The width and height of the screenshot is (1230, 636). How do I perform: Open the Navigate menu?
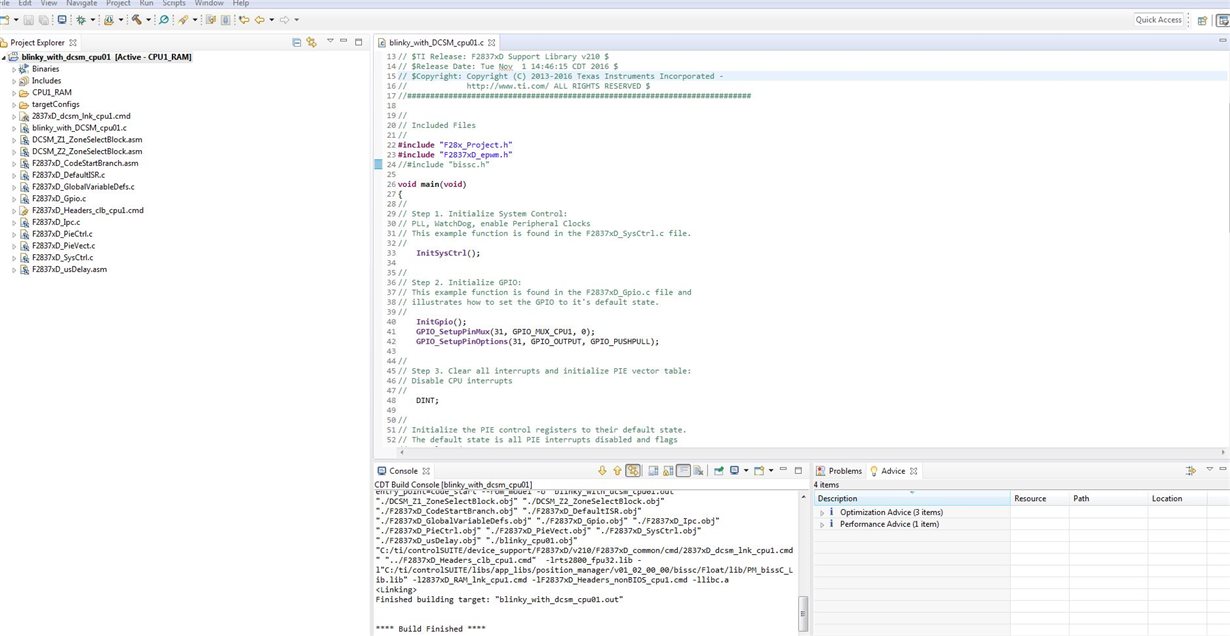pyautogui.click(x=82, y=3)
